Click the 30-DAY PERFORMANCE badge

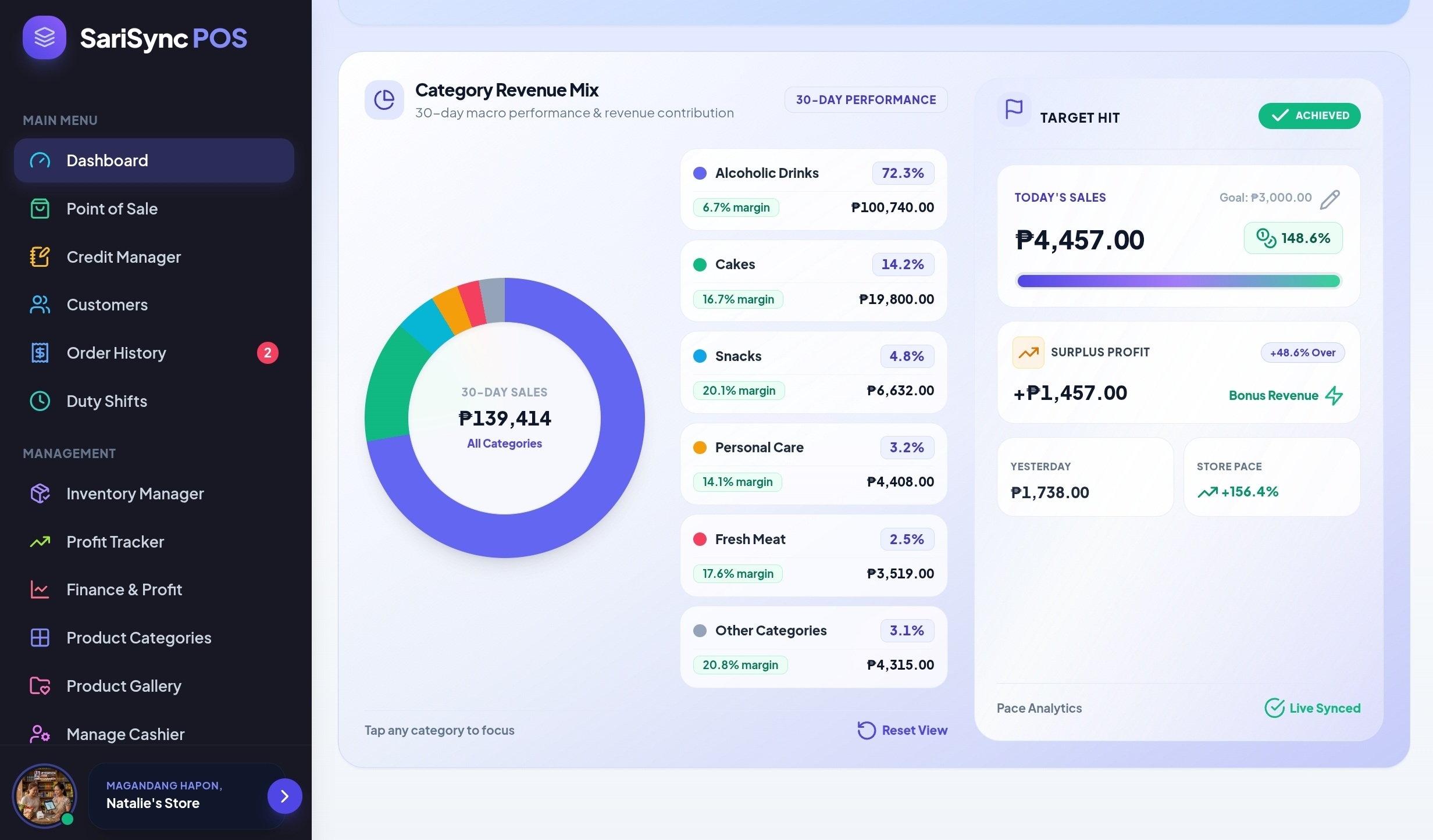click(x=866, y=100)
